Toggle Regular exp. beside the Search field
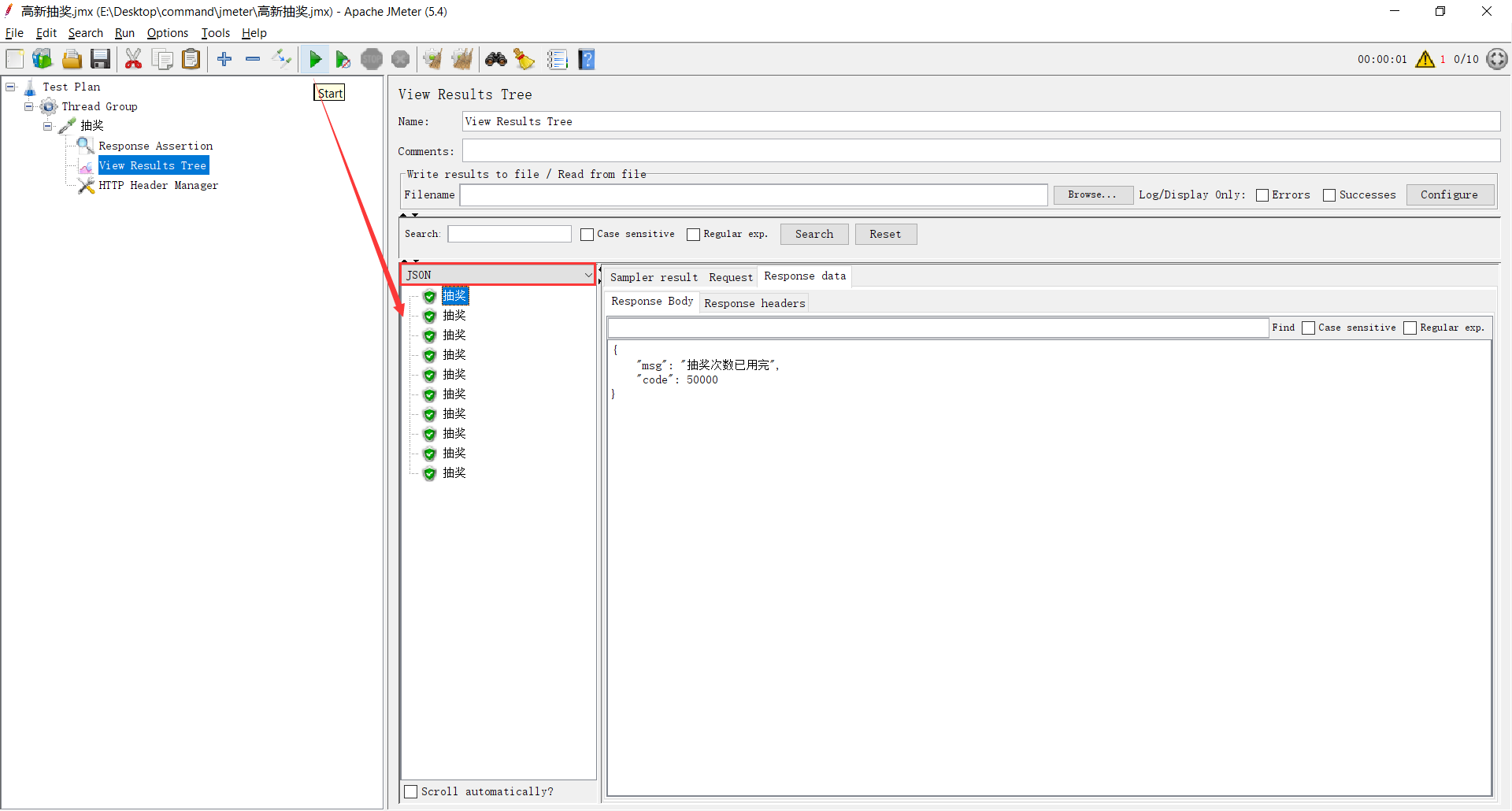 click(693, 235)
